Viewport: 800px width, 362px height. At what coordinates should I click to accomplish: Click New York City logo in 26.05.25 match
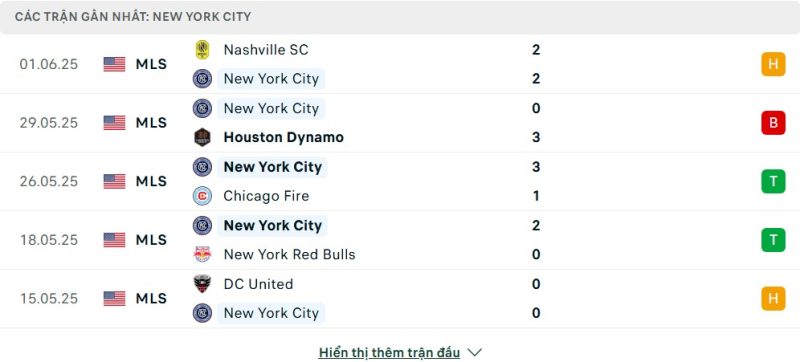203,167
